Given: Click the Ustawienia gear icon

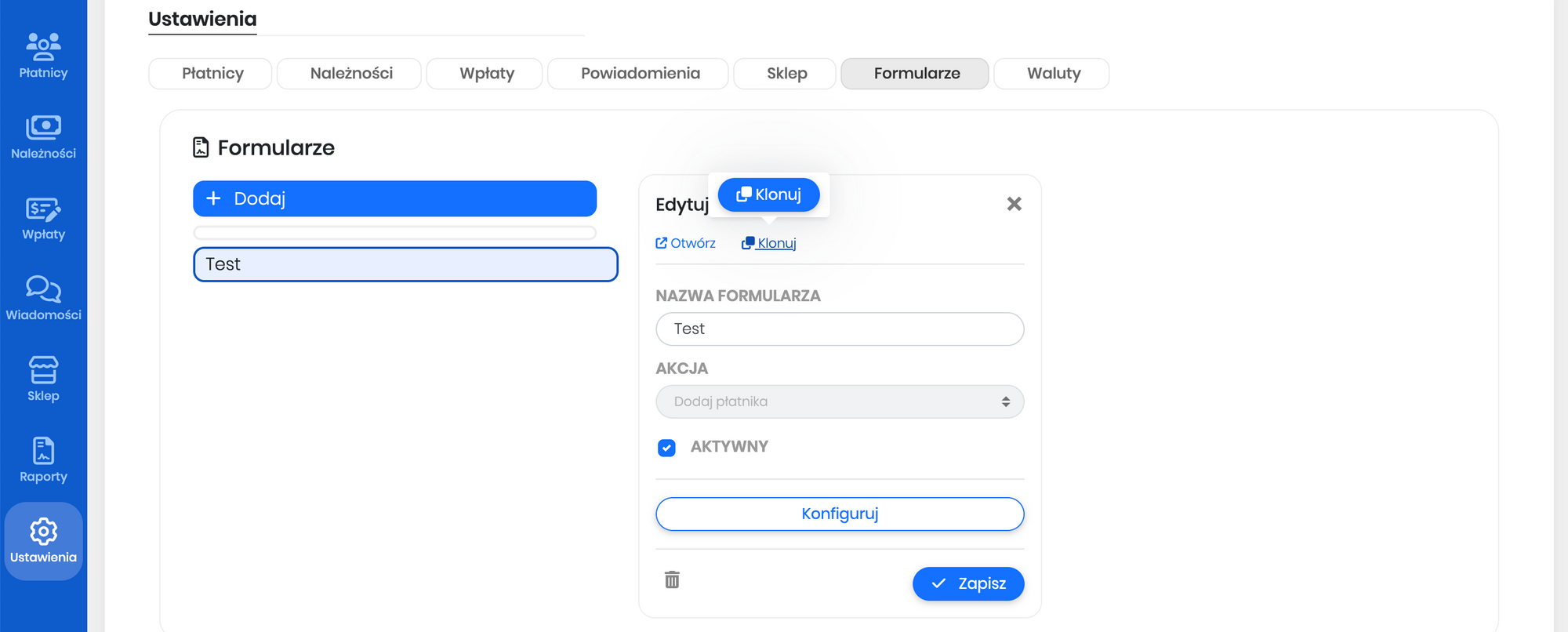Looking at the screenshot, I should [43, 532].
